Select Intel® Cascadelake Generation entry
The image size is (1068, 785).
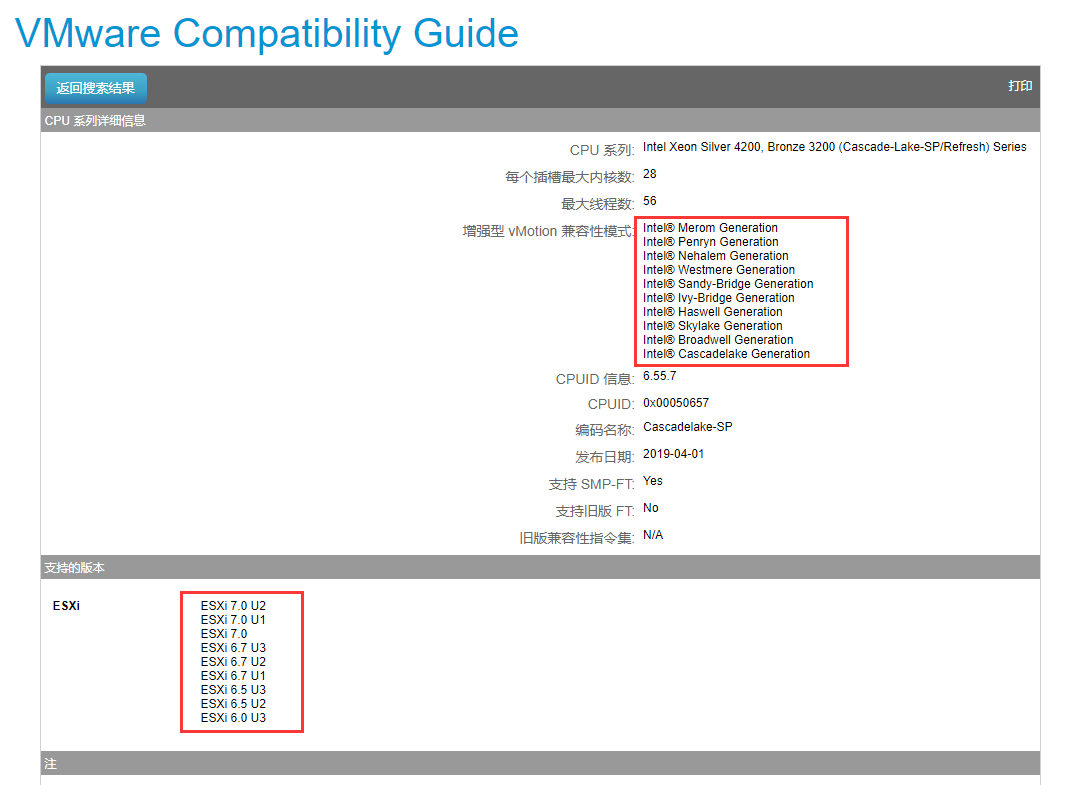click(x=726, y=353)
